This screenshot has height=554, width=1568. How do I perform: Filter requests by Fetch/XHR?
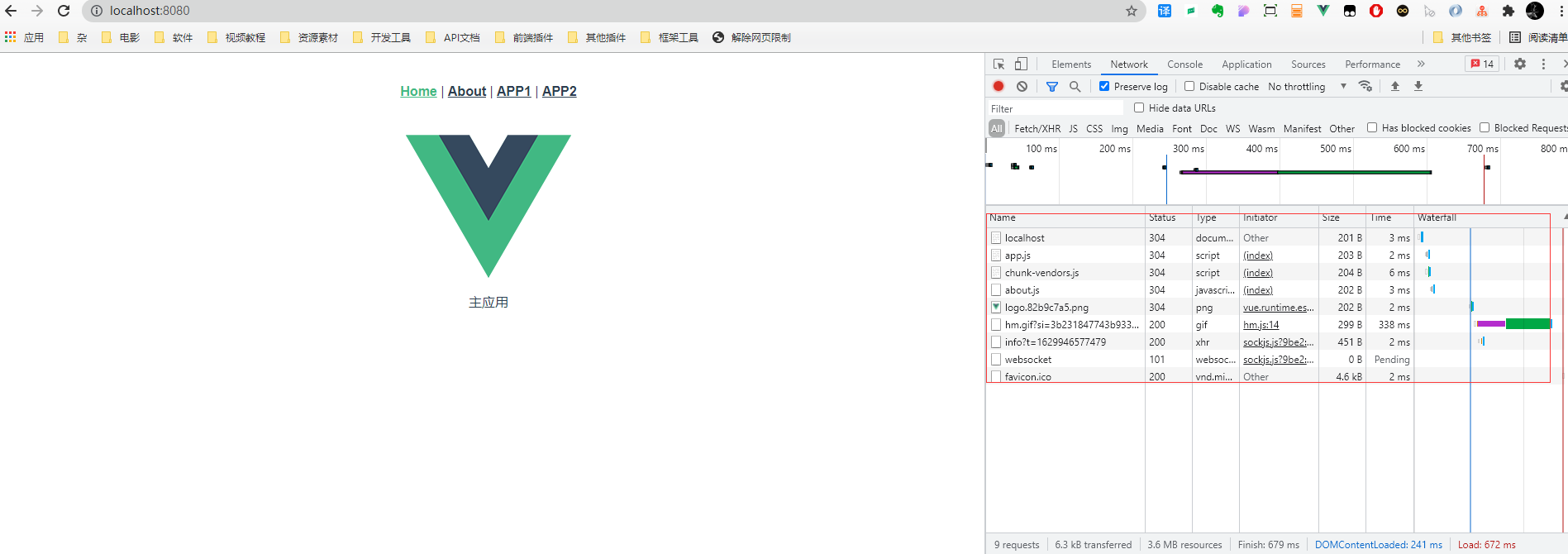(1037, 128)
